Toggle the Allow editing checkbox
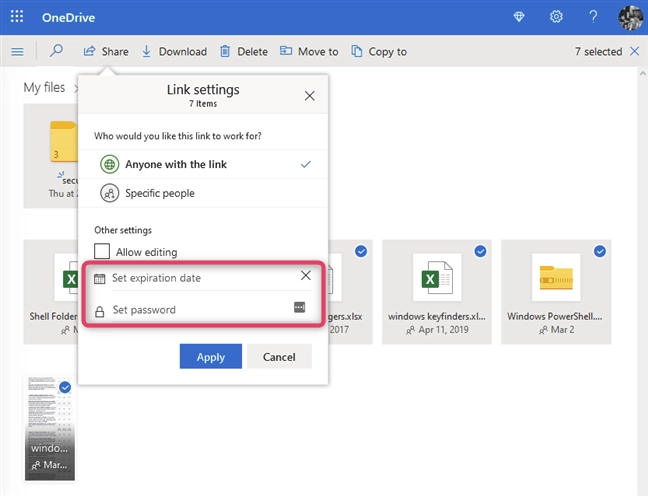Image resolution: width=648 pixels, height=496 pixels. pyautogui.click(x=102, y=251)
